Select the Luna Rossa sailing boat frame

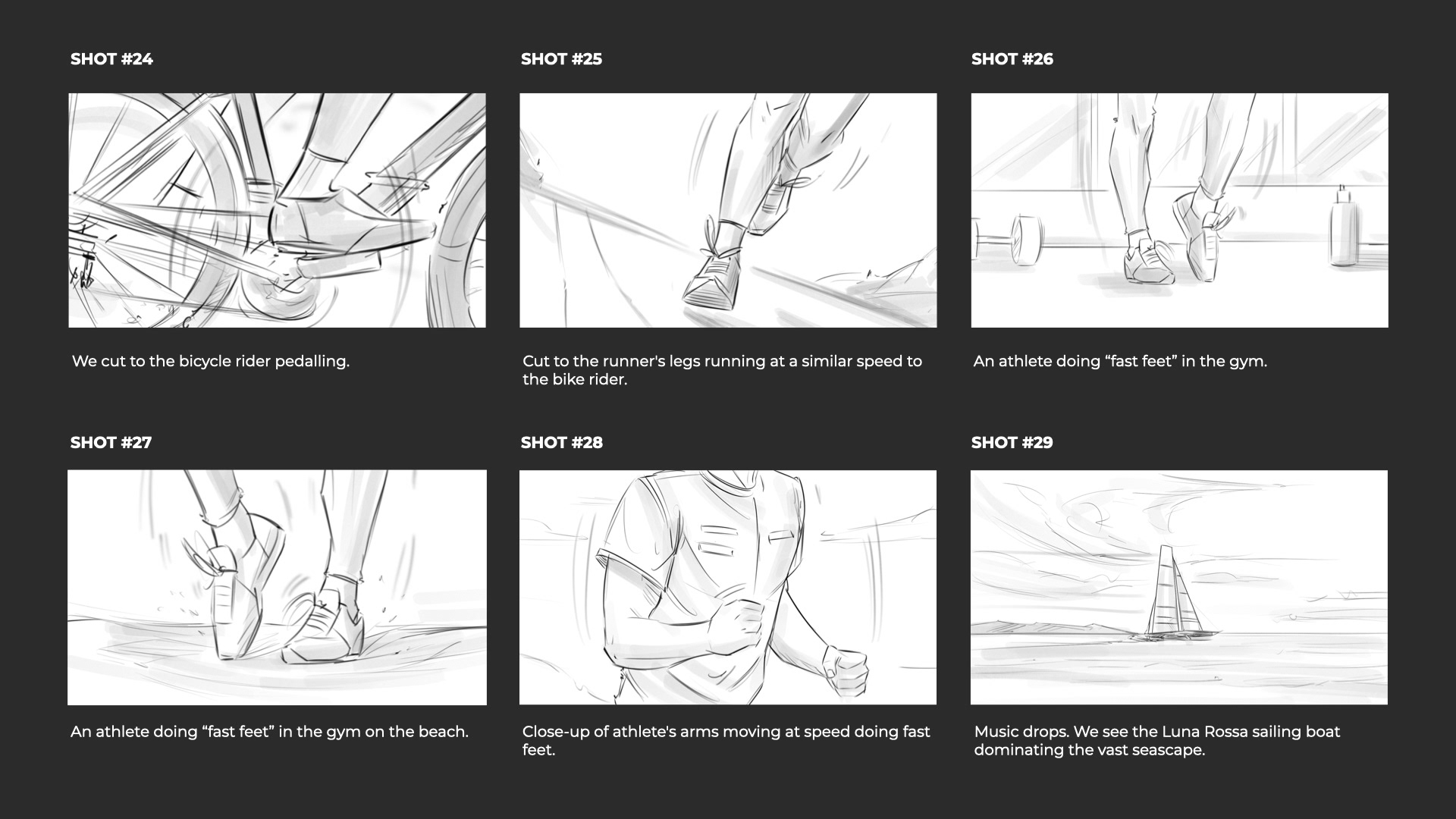[x=1179, y=587]
